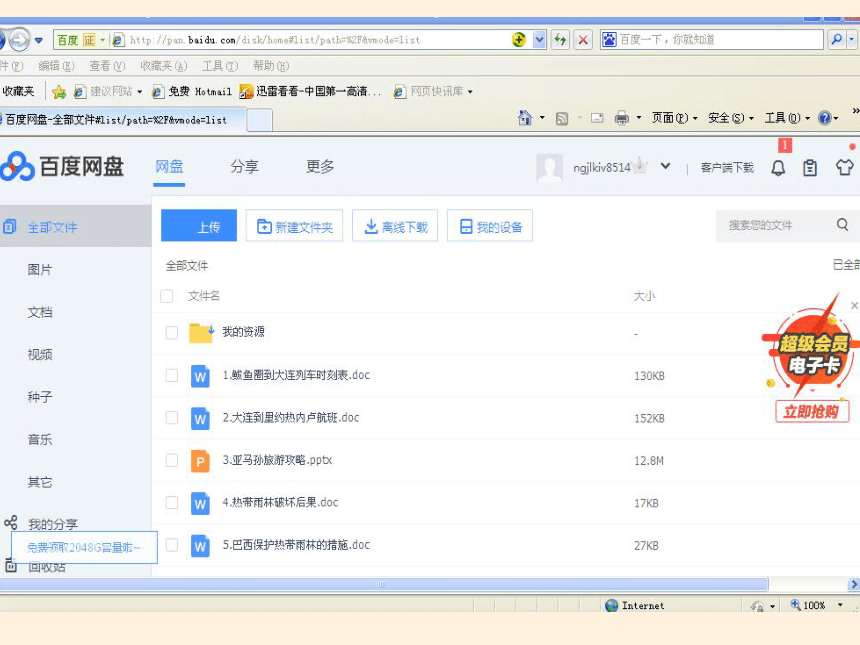Click Word icon of 4.热带雨林破坏后果.doc
This screenshot has height=645, width=860.
tap(200, 503)
